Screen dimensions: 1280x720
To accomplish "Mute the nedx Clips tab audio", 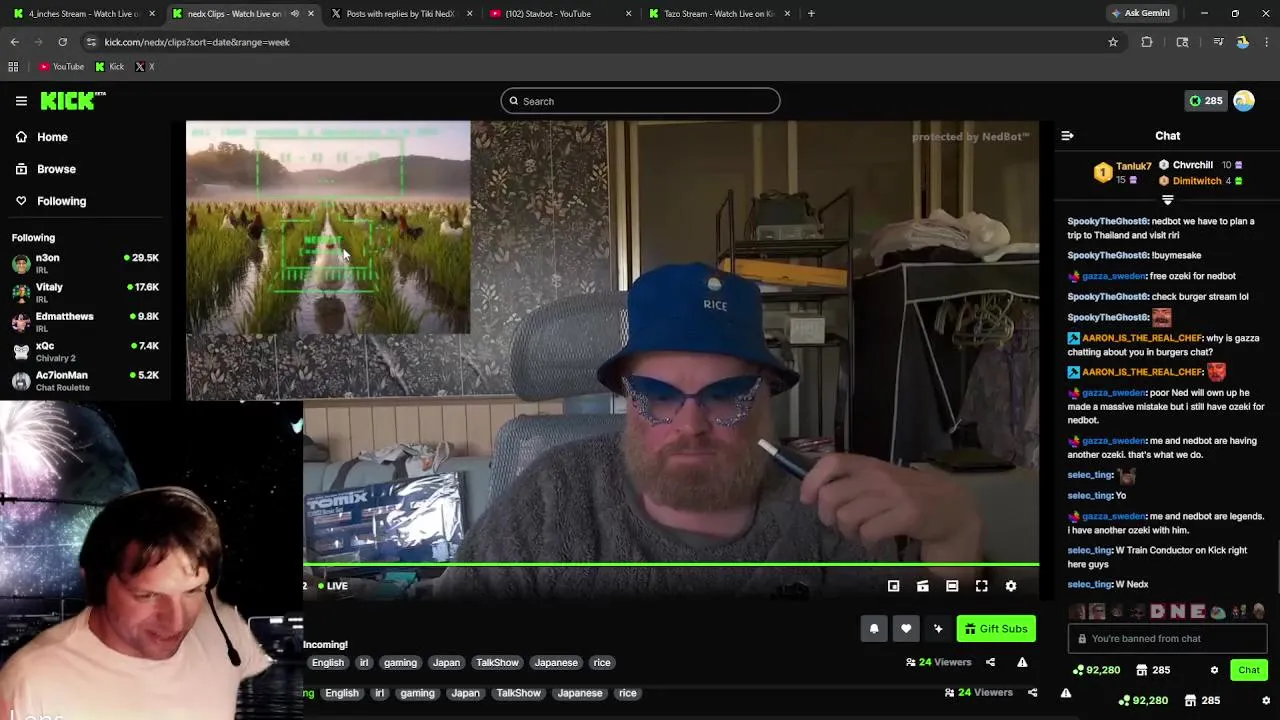I will pos(295,14).
